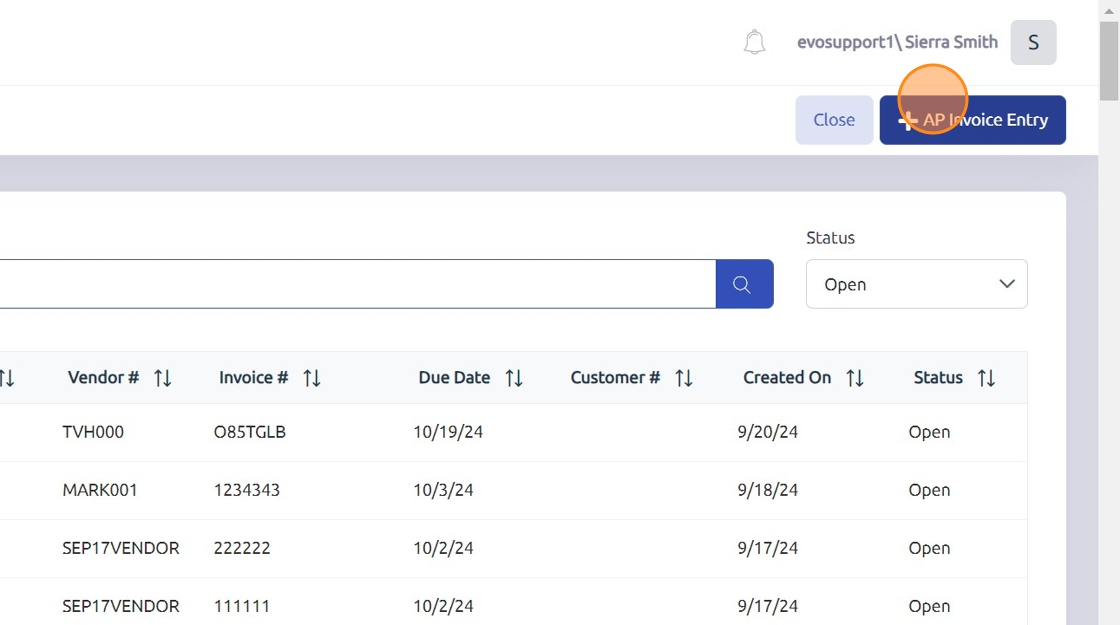Sort by Customer # column arrows

pos(684,378)
